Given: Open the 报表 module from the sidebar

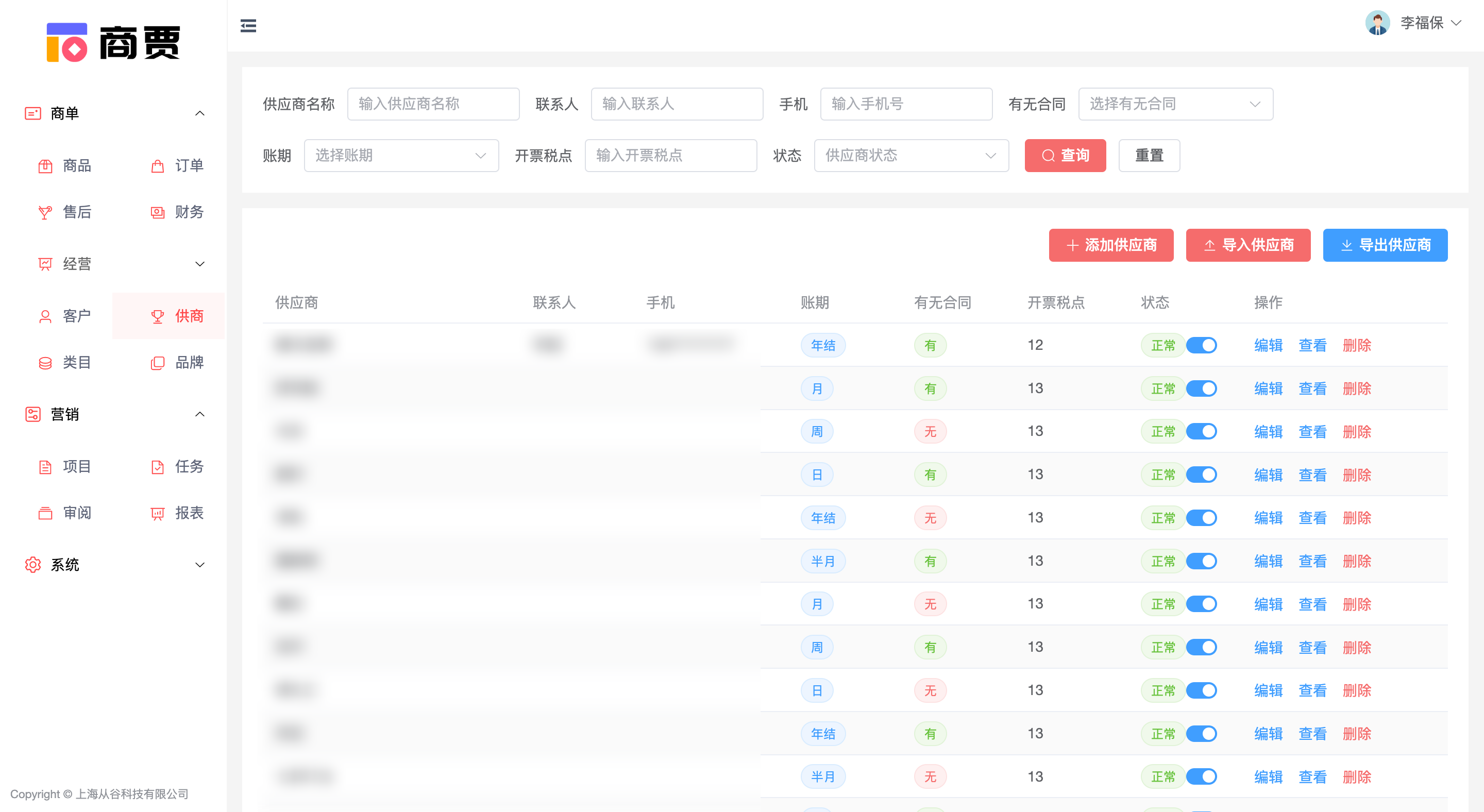Looking at the screenshot, I should point(190,513).
